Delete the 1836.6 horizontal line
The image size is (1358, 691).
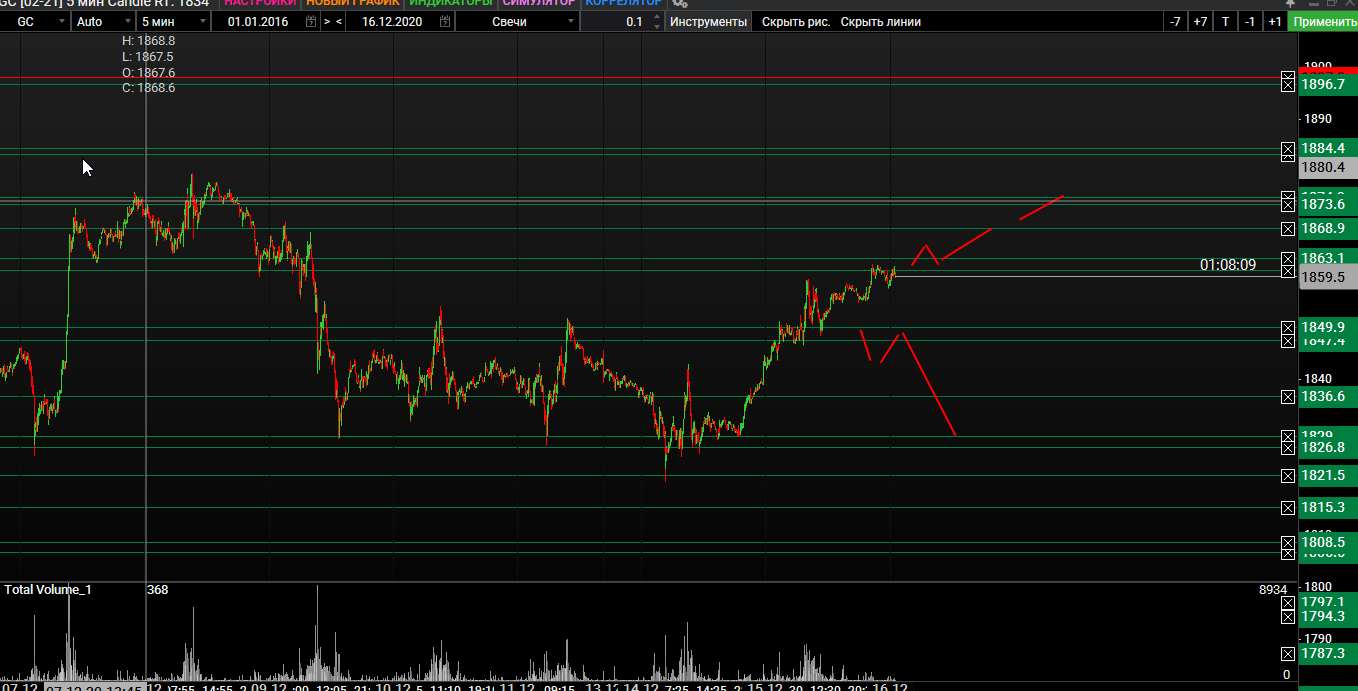tap(1288, 397)
